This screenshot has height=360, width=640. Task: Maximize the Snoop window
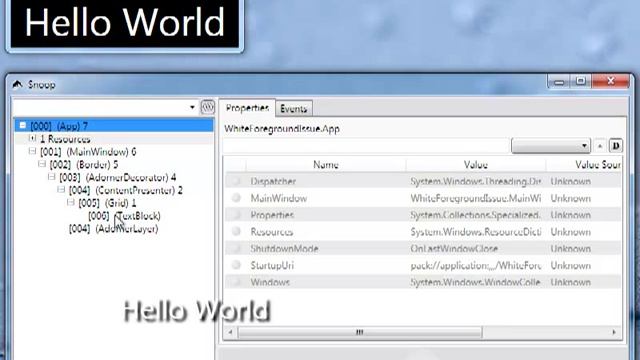(x=581, y=81)
